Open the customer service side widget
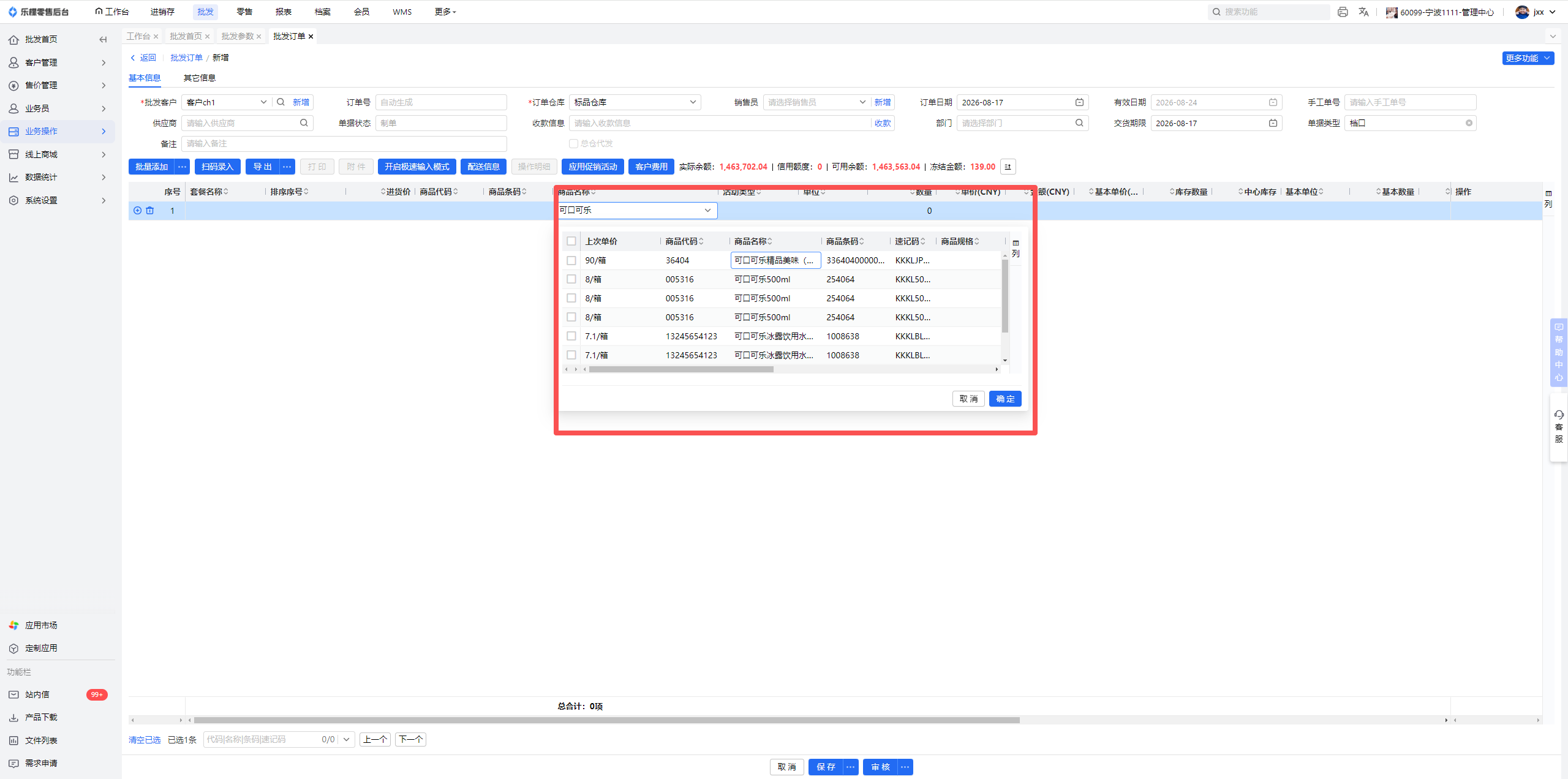 point(1559,427)
